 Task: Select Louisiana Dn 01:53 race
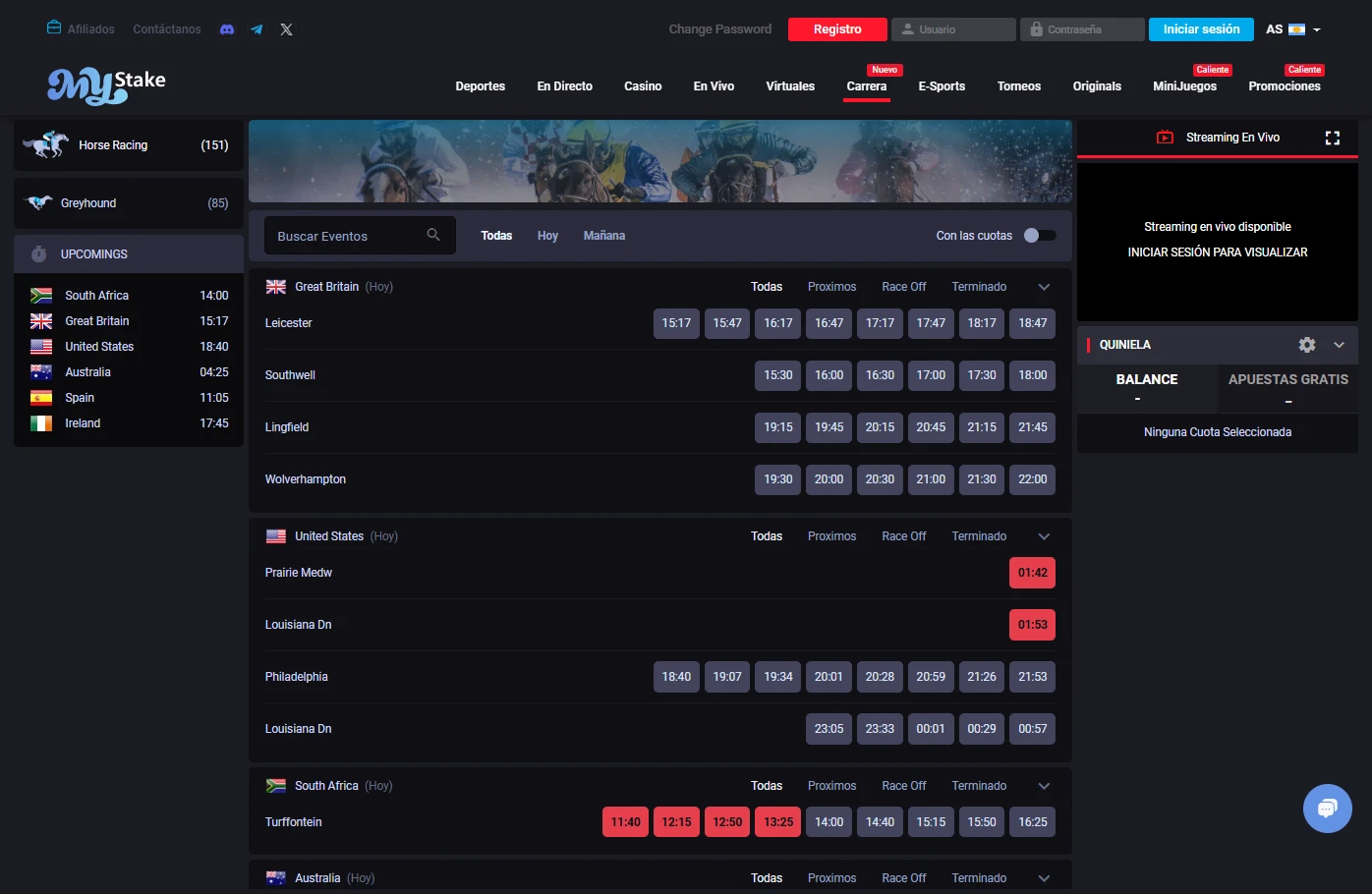1032,625
